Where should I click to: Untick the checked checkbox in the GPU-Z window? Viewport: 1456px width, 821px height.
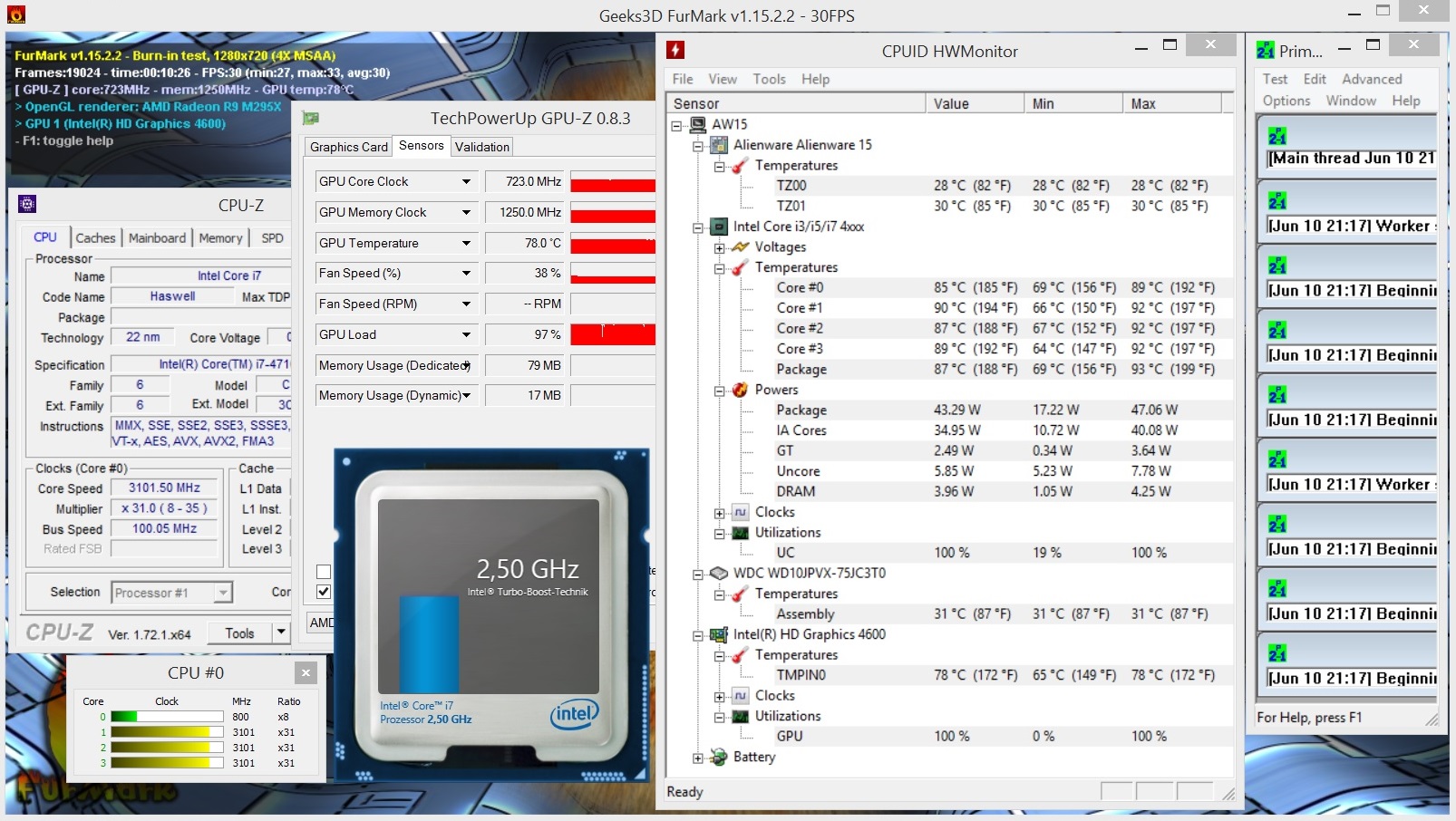tap(324, 592)
